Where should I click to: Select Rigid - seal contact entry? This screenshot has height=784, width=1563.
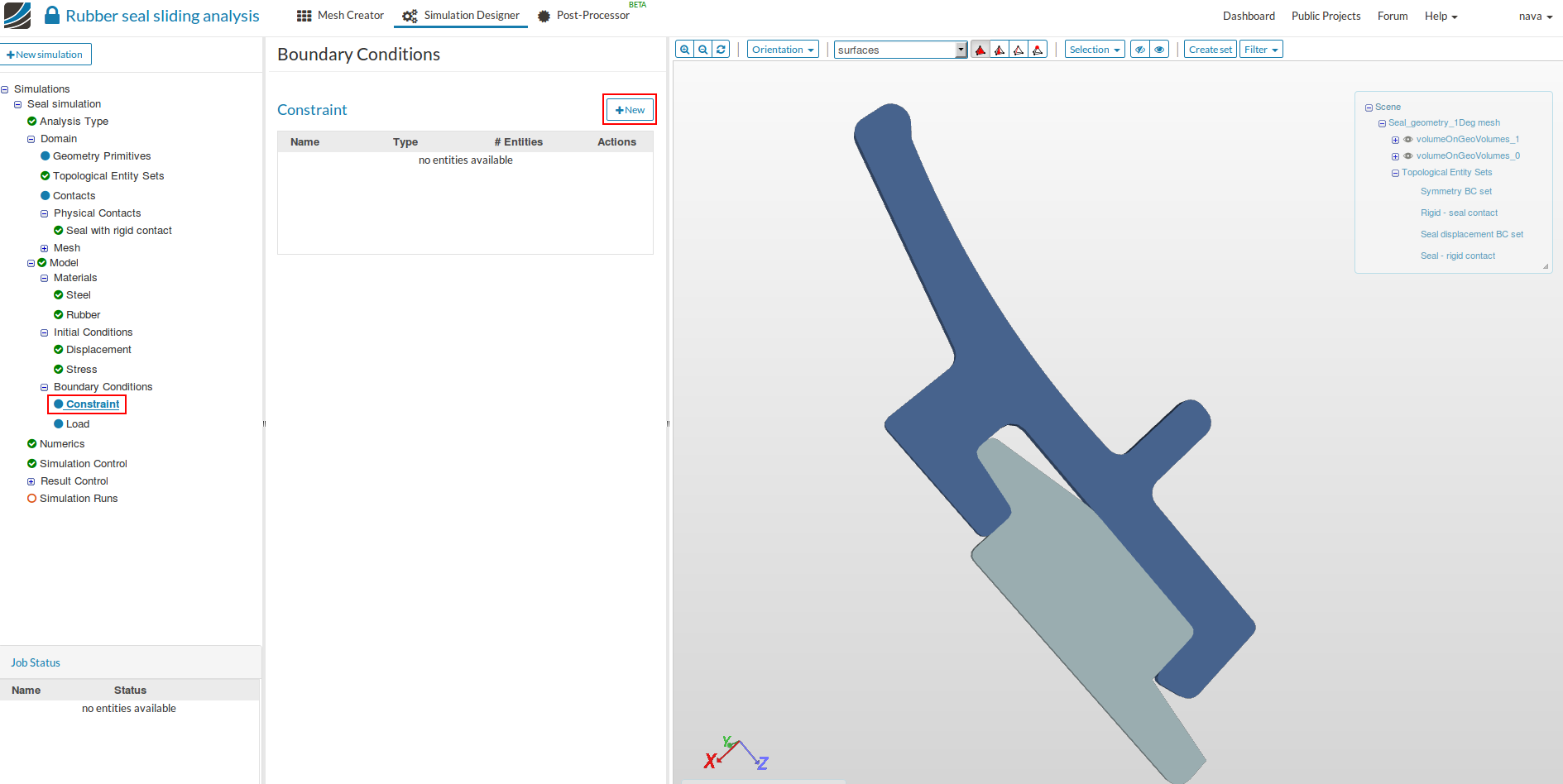pos(1459,213)
